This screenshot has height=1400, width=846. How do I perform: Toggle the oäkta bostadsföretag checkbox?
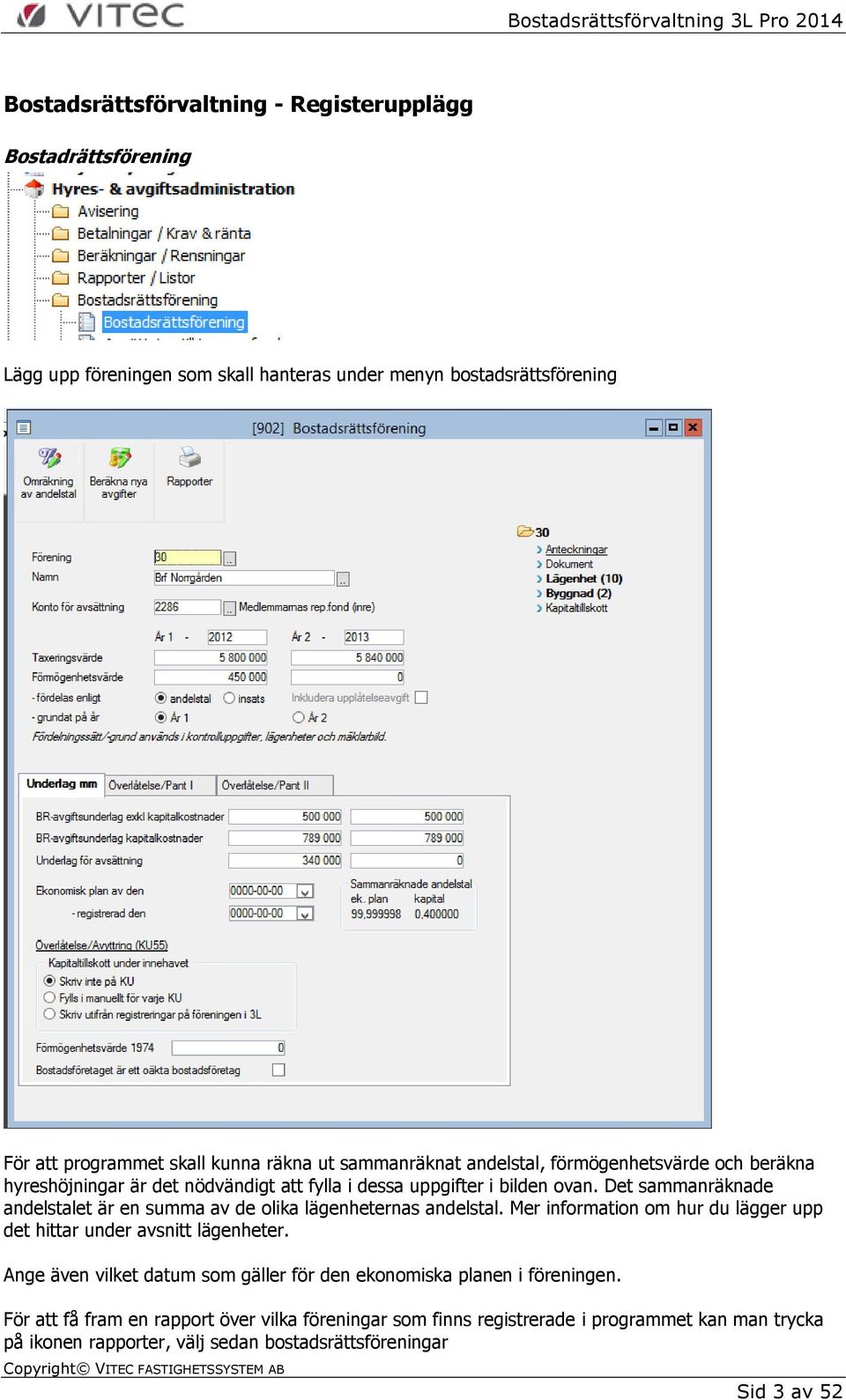pos(278,1070)
